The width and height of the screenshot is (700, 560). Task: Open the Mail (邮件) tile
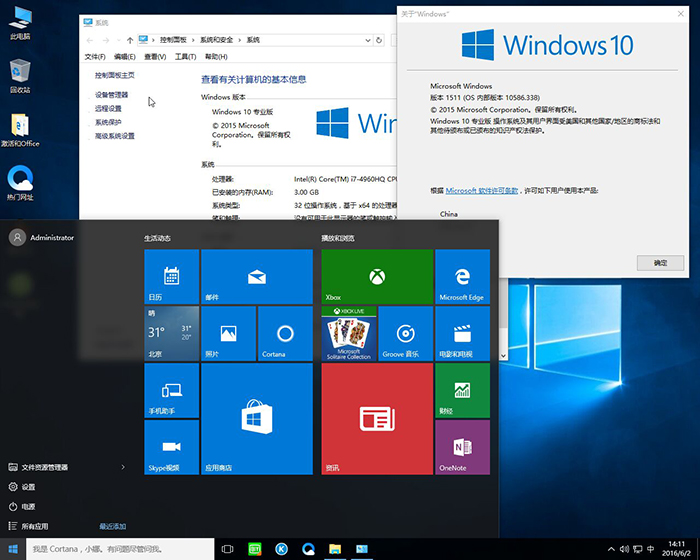(257, 277)
